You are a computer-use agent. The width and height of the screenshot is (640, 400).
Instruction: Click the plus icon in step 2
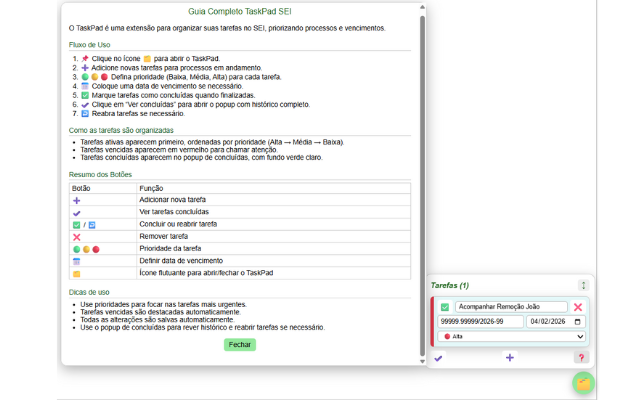click(x=85, y=68)
